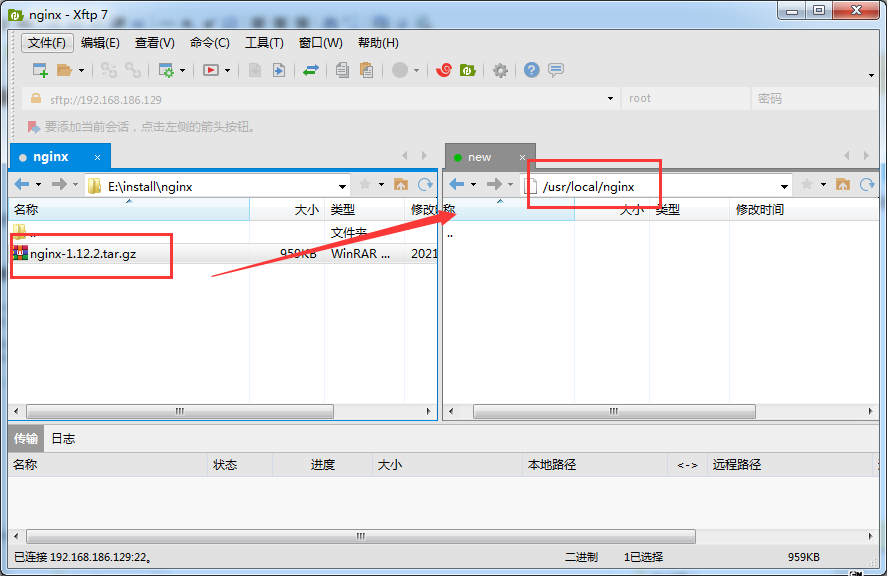Switch to the 日志 log tab
Image resolution: width=887 pixels, height=576 pixels.
coord(63,439)
